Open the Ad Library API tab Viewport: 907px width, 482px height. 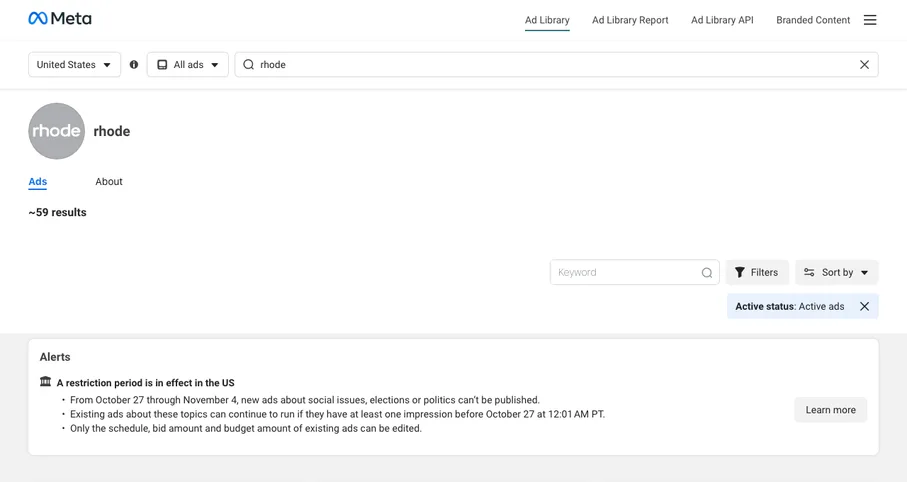[722, 20]
